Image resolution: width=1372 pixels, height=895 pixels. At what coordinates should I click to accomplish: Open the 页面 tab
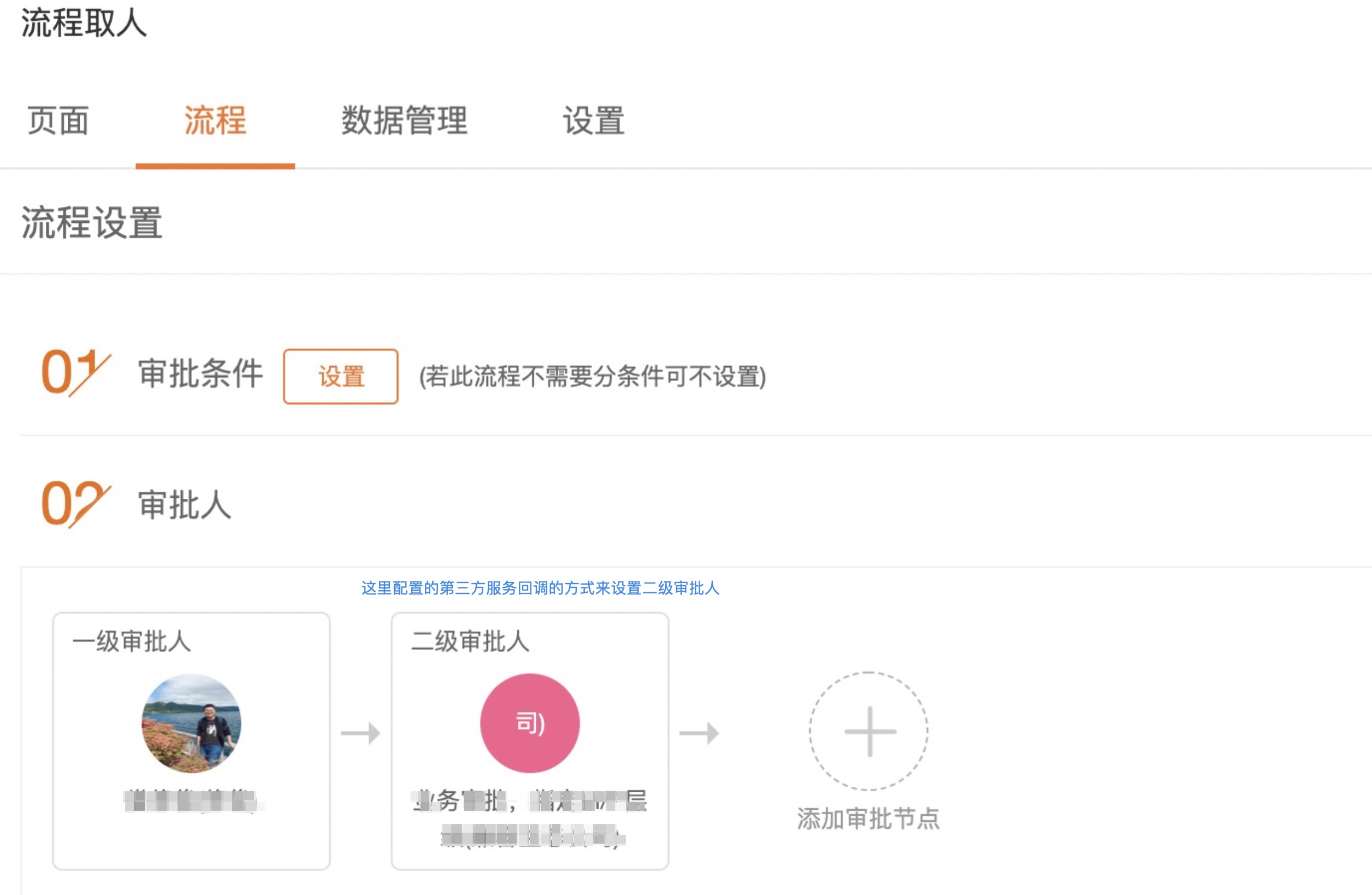58,121
